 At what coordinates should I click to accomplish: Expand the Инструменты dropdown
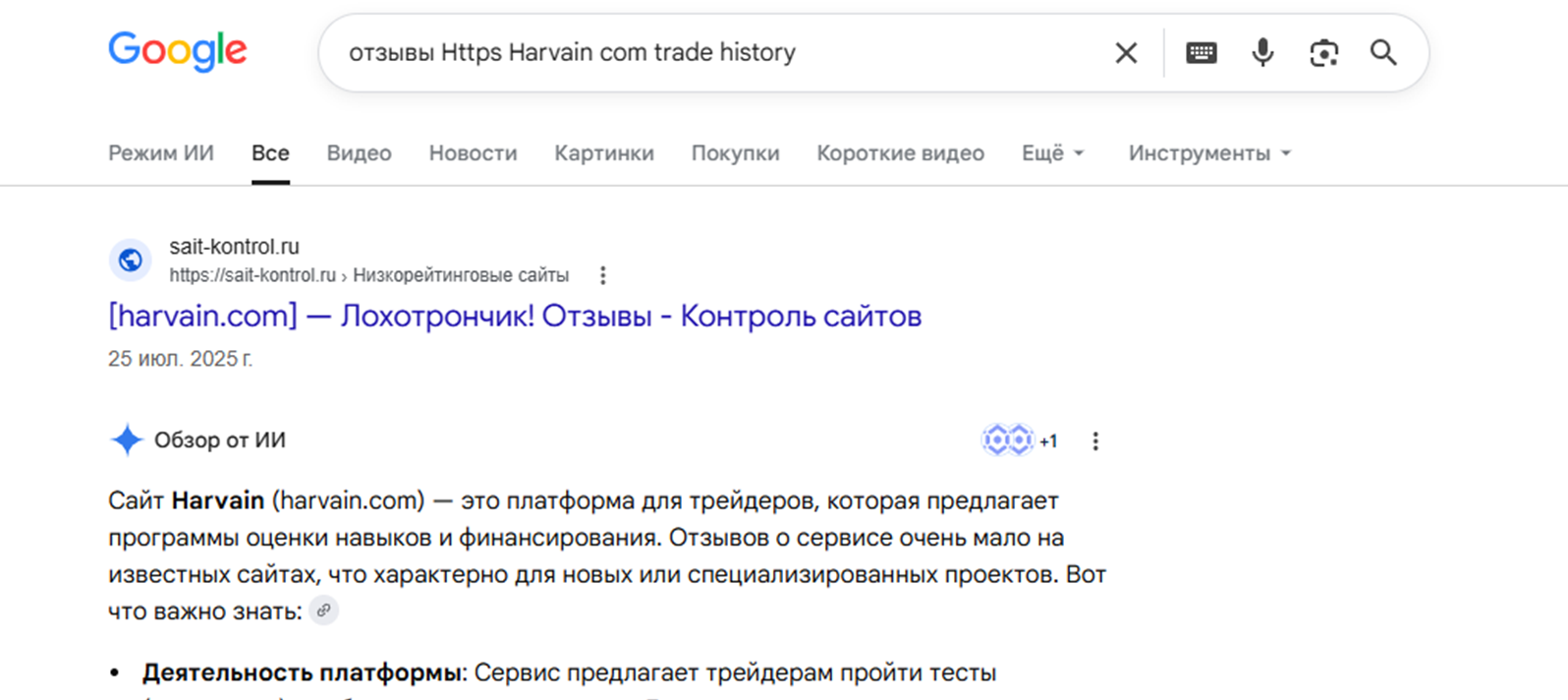[x=1209, y=153]
